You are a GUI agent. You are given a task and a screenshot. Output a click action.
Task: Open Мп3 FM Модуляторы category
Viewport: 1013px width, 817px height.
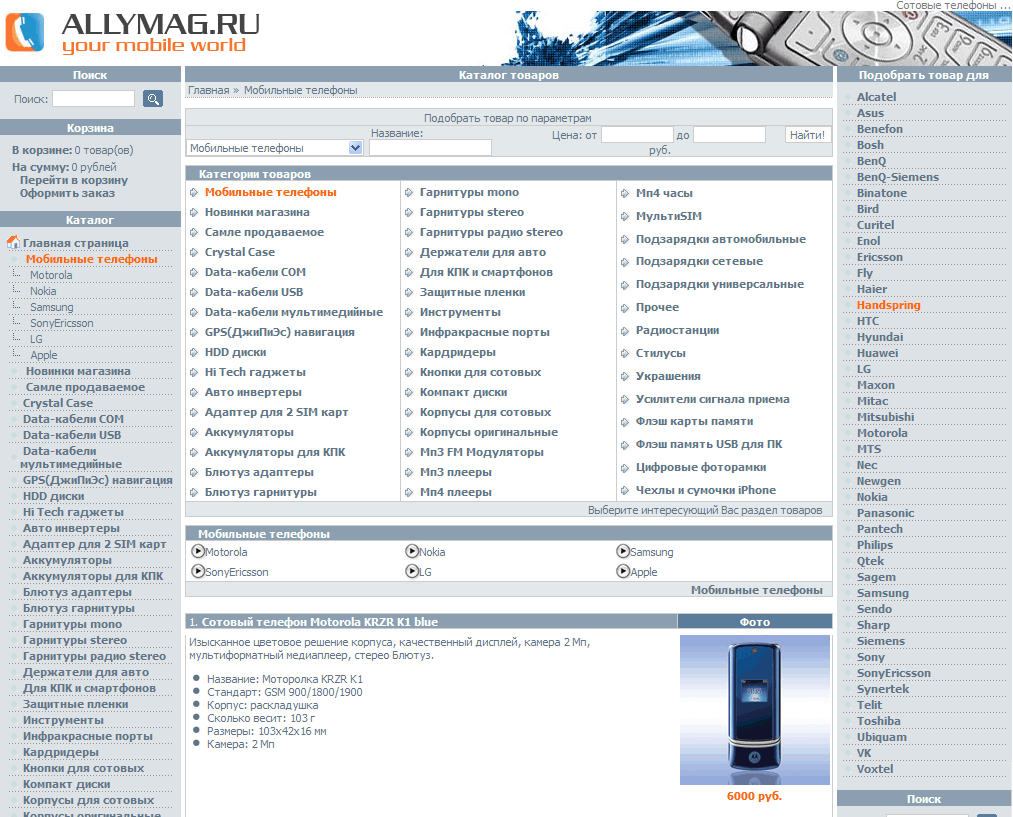coord(482,452)
